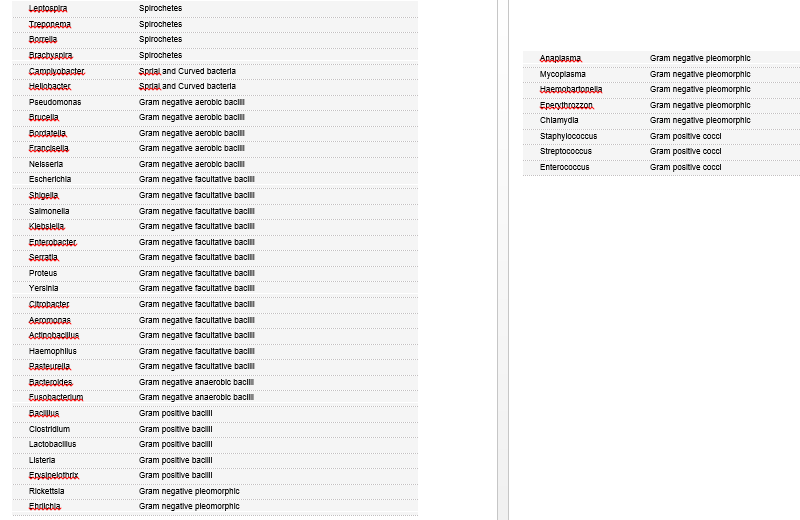This screenshot has width=800, height=520.
Task: Click the word Chlamydia on right page
Action: (560, 120)
